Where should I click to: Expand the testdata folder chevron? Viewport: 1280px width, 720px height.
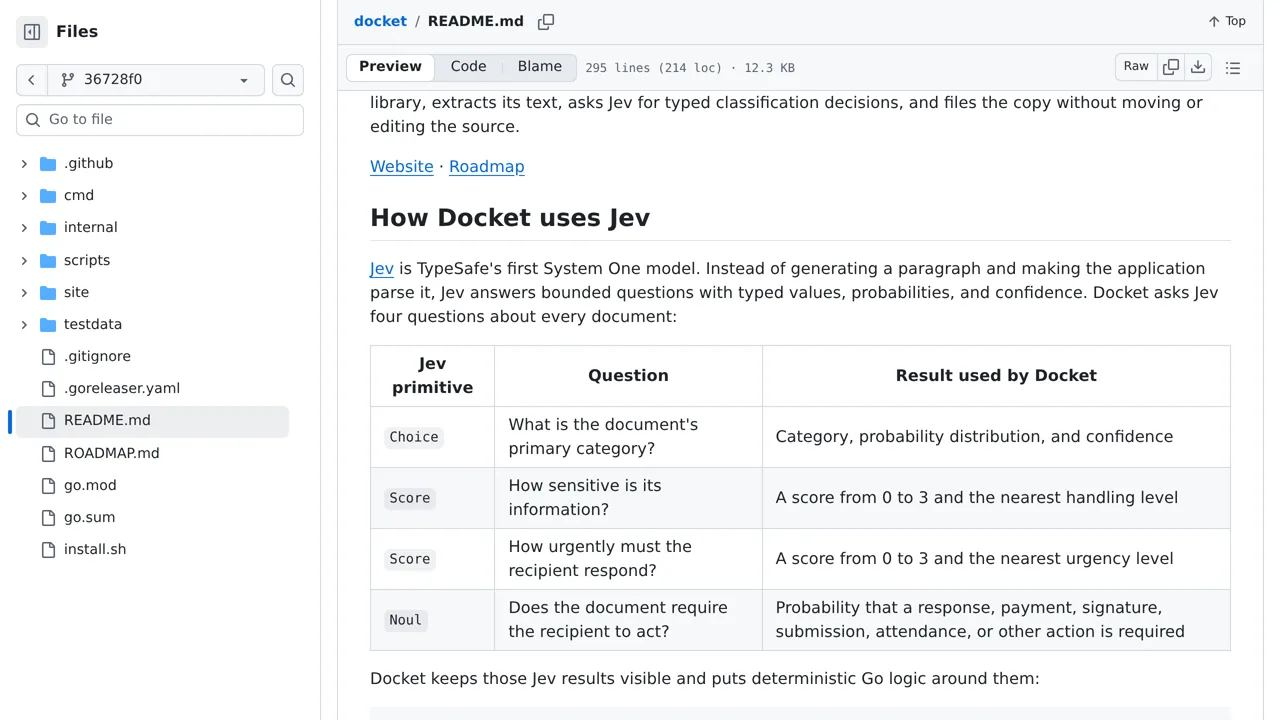coord(24,324)
